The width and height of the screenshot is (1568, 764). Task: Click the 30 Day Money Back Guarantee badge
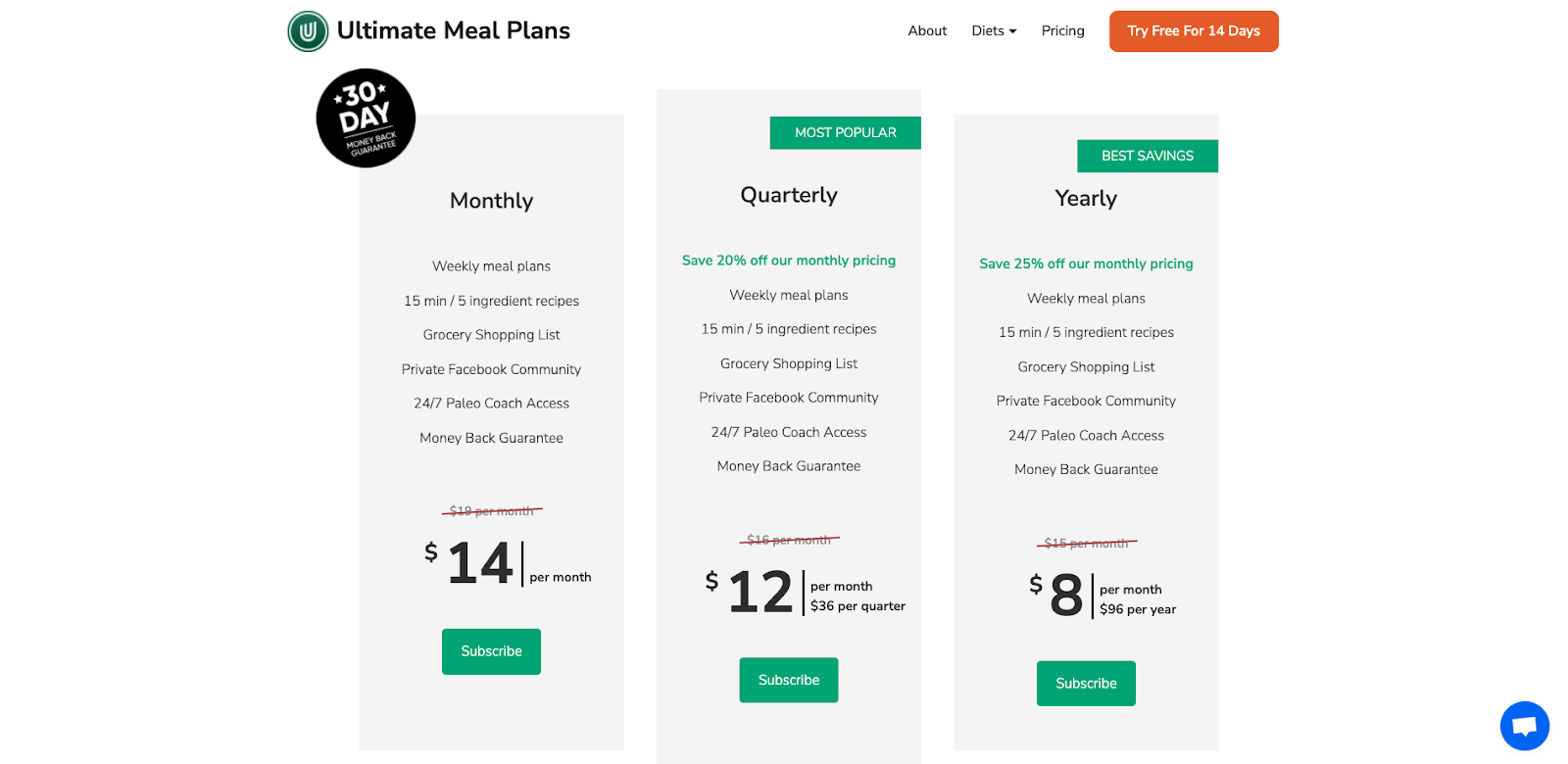tap(366, 118)
